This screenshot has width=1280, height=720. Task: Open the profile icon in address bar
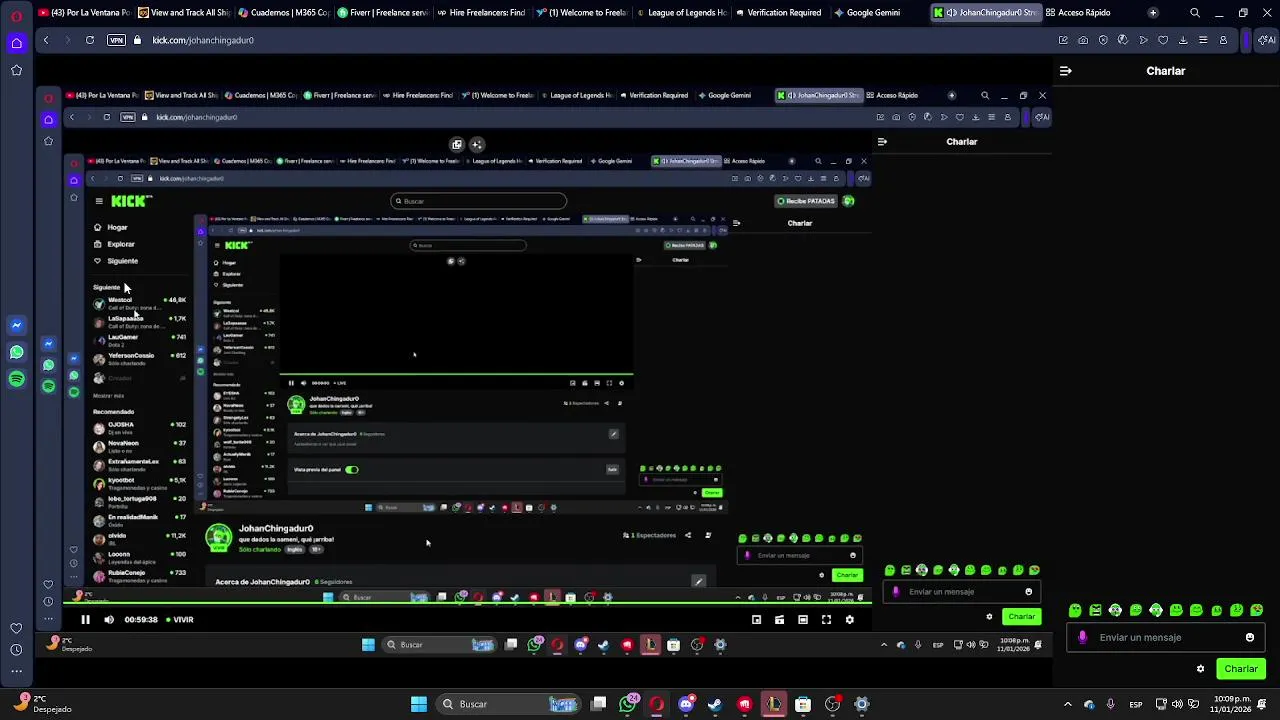[1223, 40]
